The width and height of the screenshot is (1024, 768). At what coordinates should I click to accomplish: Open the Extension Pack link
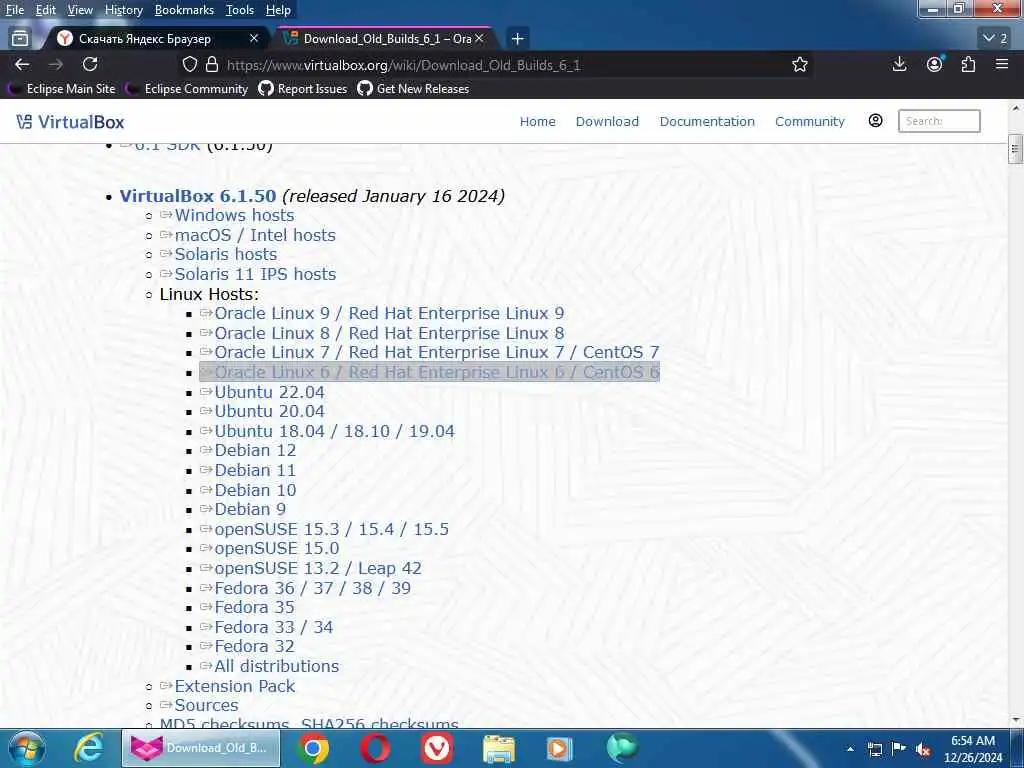pyautogui.click(x=235, y=686)
